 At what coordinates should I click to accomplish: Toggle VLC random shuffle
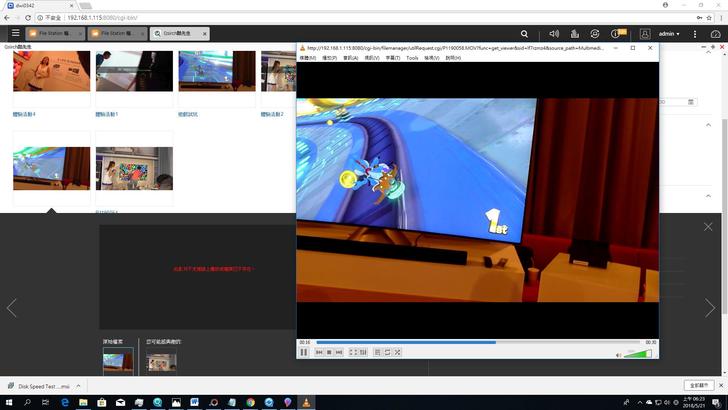click(397, 352)
